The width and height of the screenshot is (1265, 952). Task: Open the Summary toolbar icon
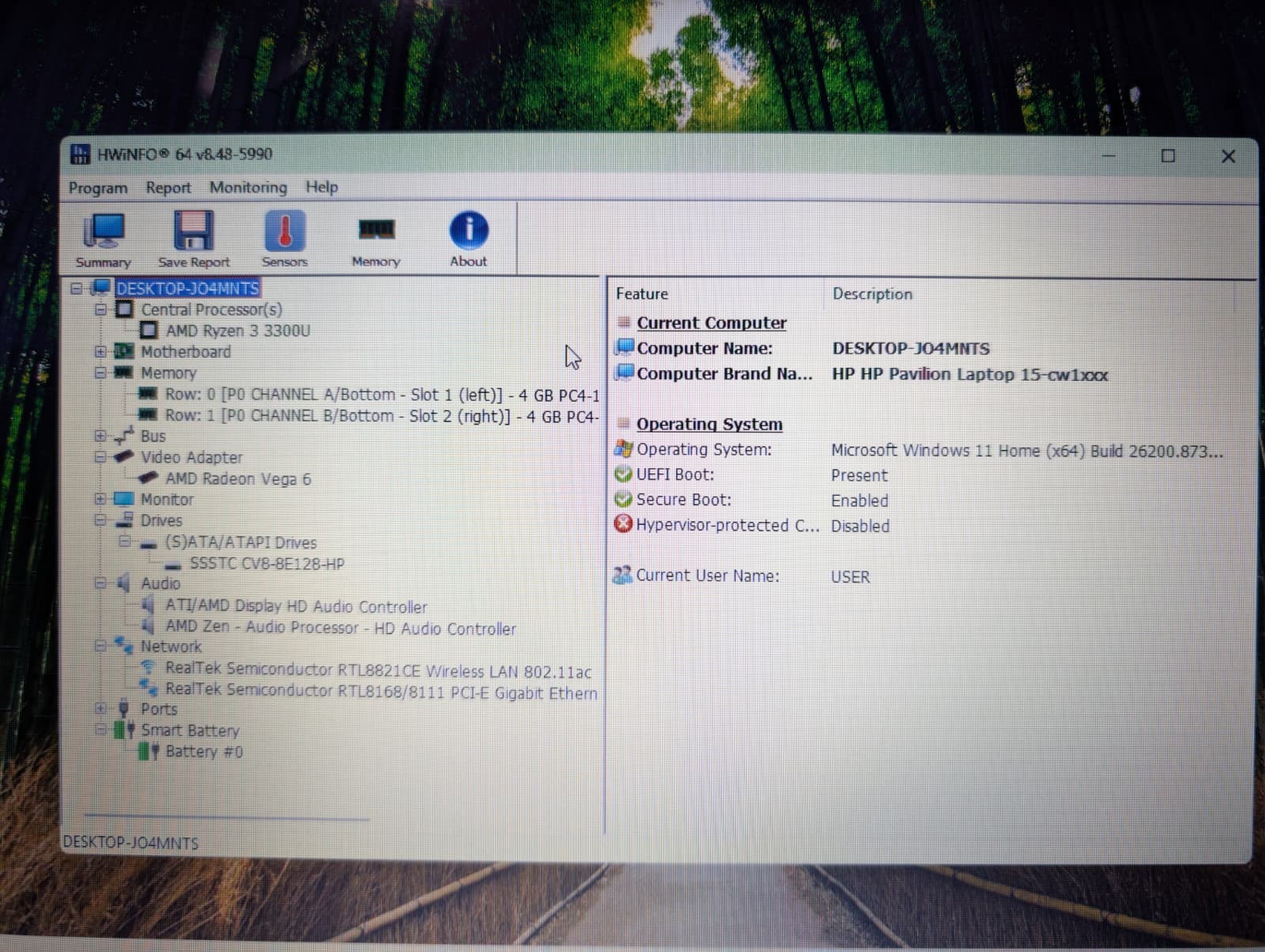(x=103, y=240)
